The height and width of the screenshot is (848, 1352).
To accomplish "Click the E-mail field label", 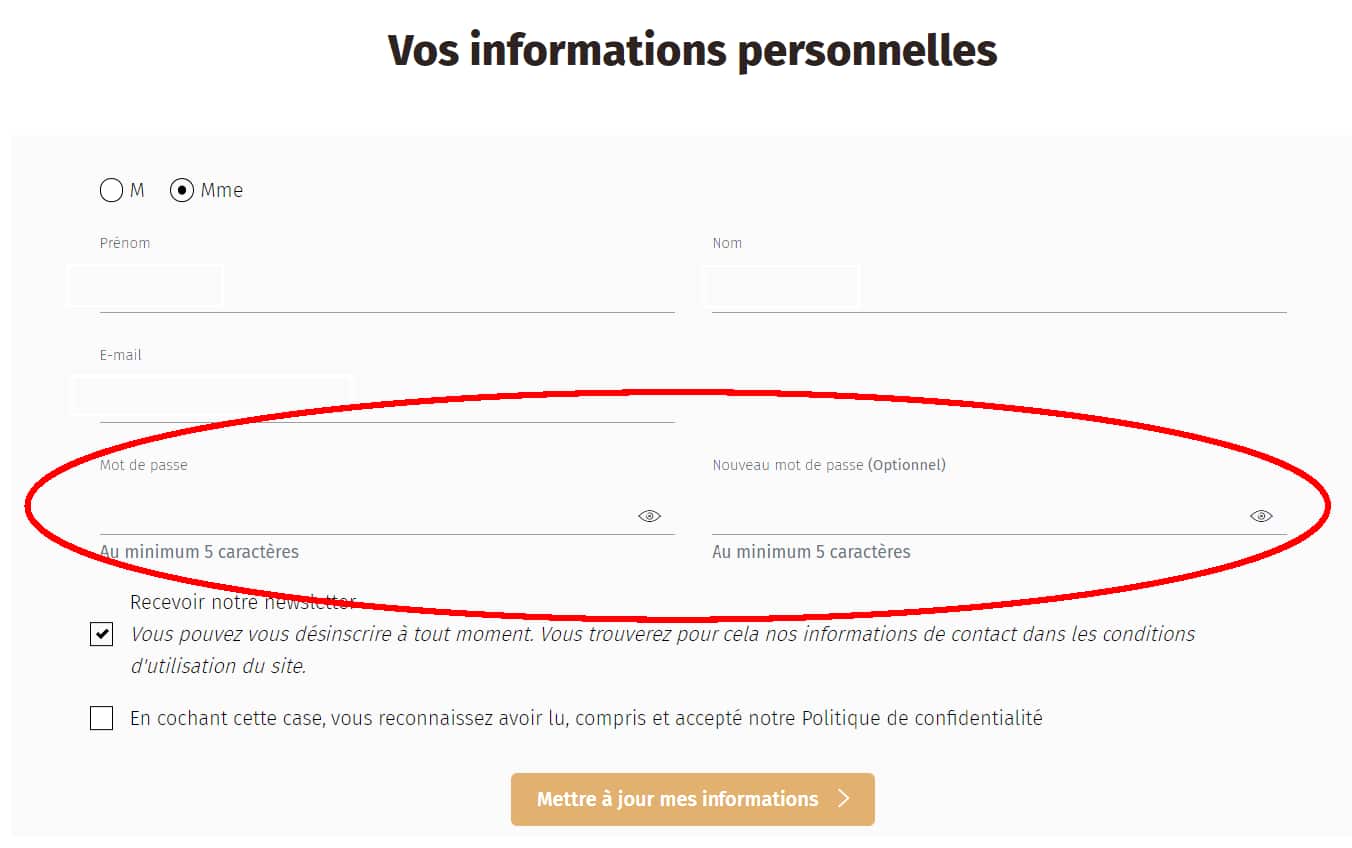I will [x=121, y=355].
